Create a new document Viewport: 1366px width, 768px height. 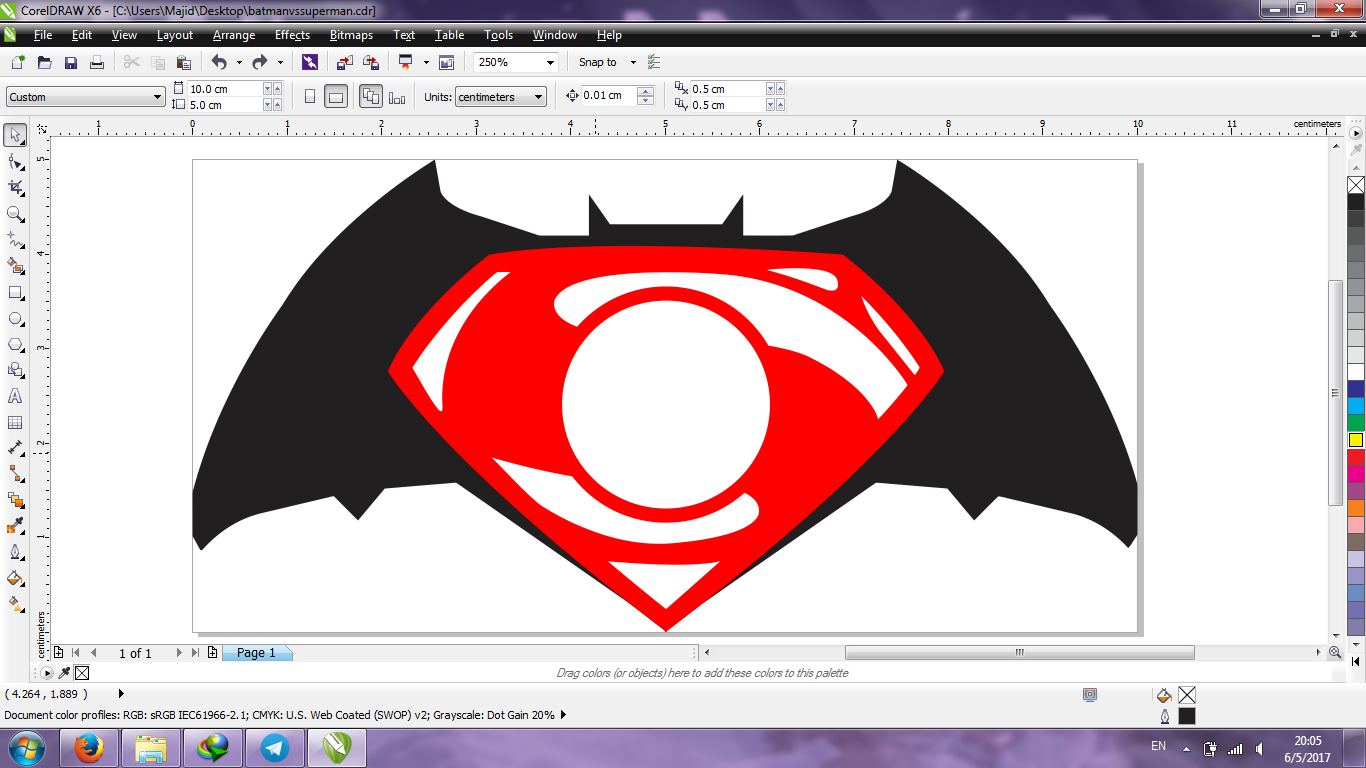tap(17, 62)
